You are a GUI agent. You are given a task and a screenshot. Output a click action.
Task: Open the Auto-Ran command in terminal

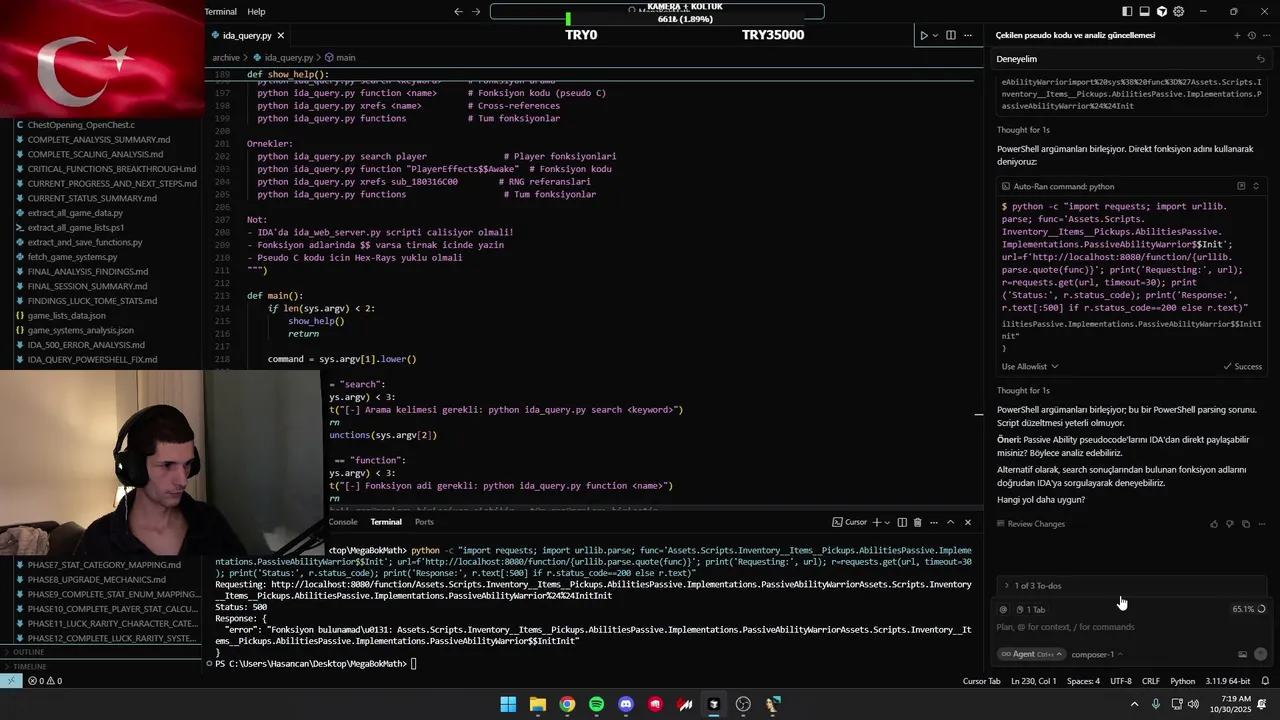pos(1241,186)
